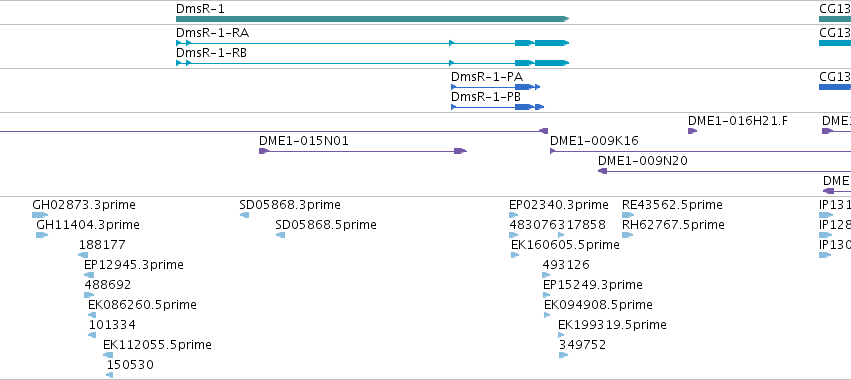Select the SD05868.3prime EST arrow
The width and height of the screenshot is (851, 380).
244,215
